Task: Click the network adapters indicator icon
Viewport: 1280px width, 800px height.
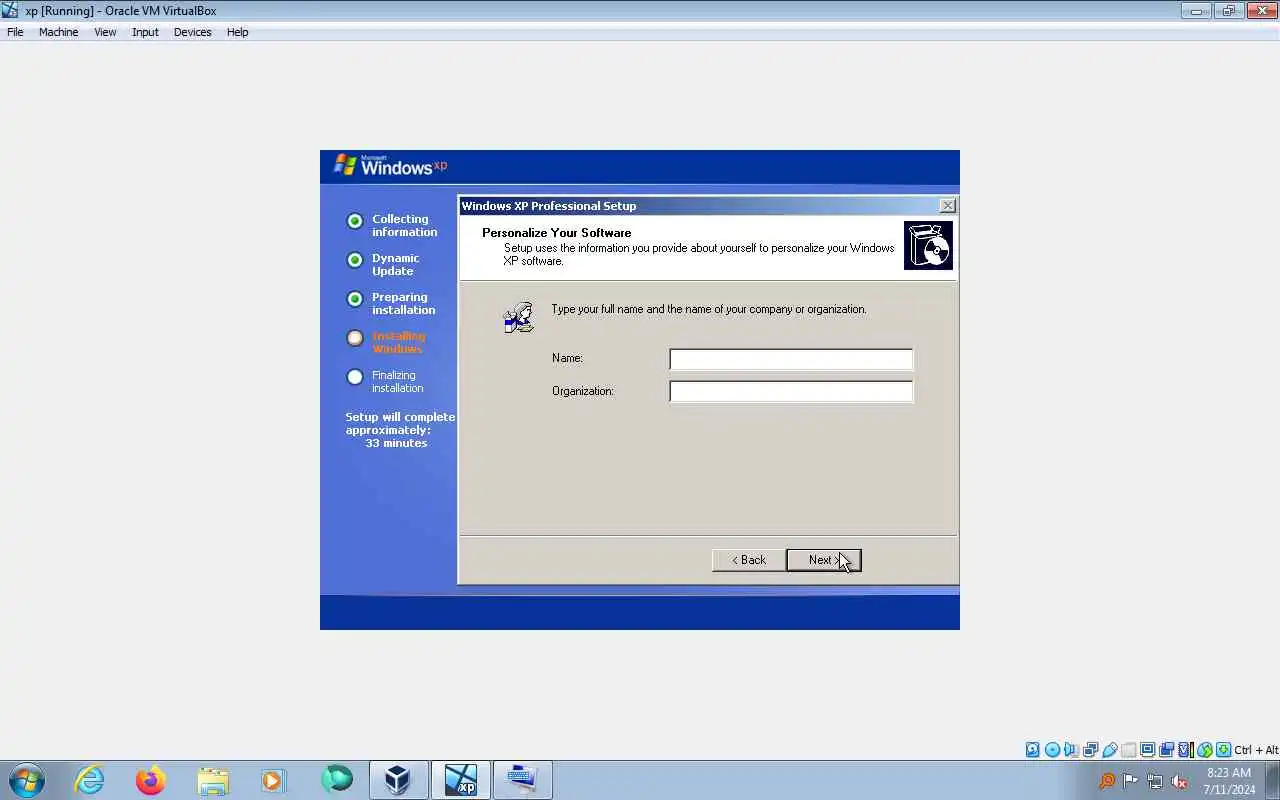Action: pos(1090,750)
